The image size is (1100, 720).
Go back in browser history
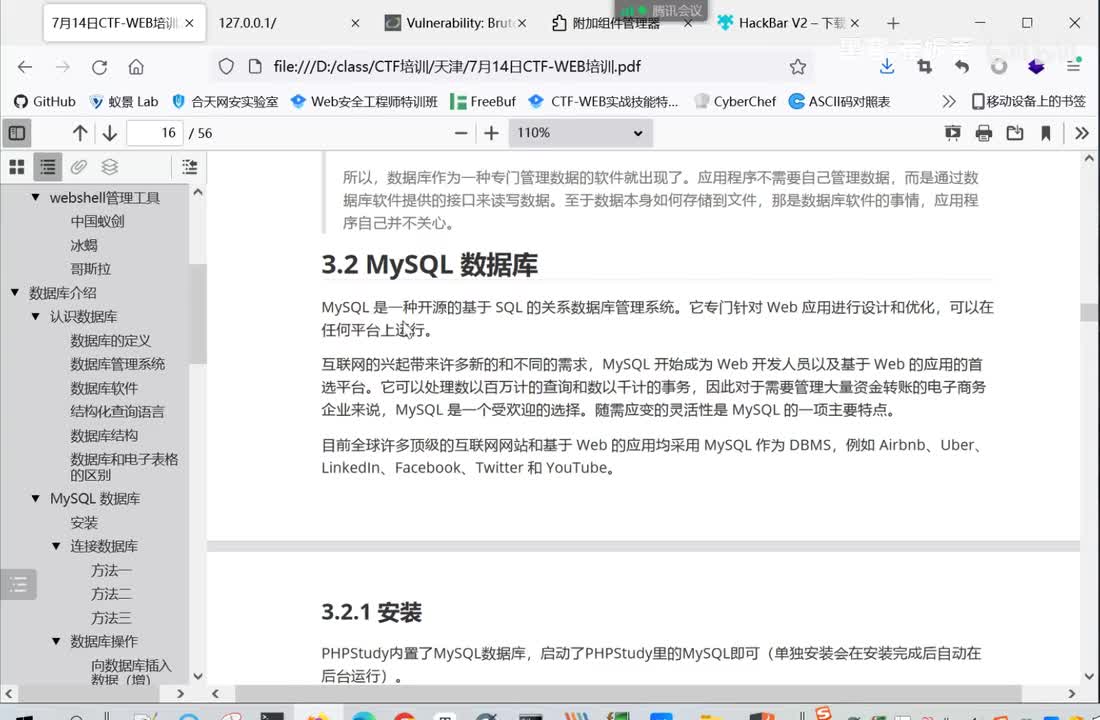coord(25,67)
